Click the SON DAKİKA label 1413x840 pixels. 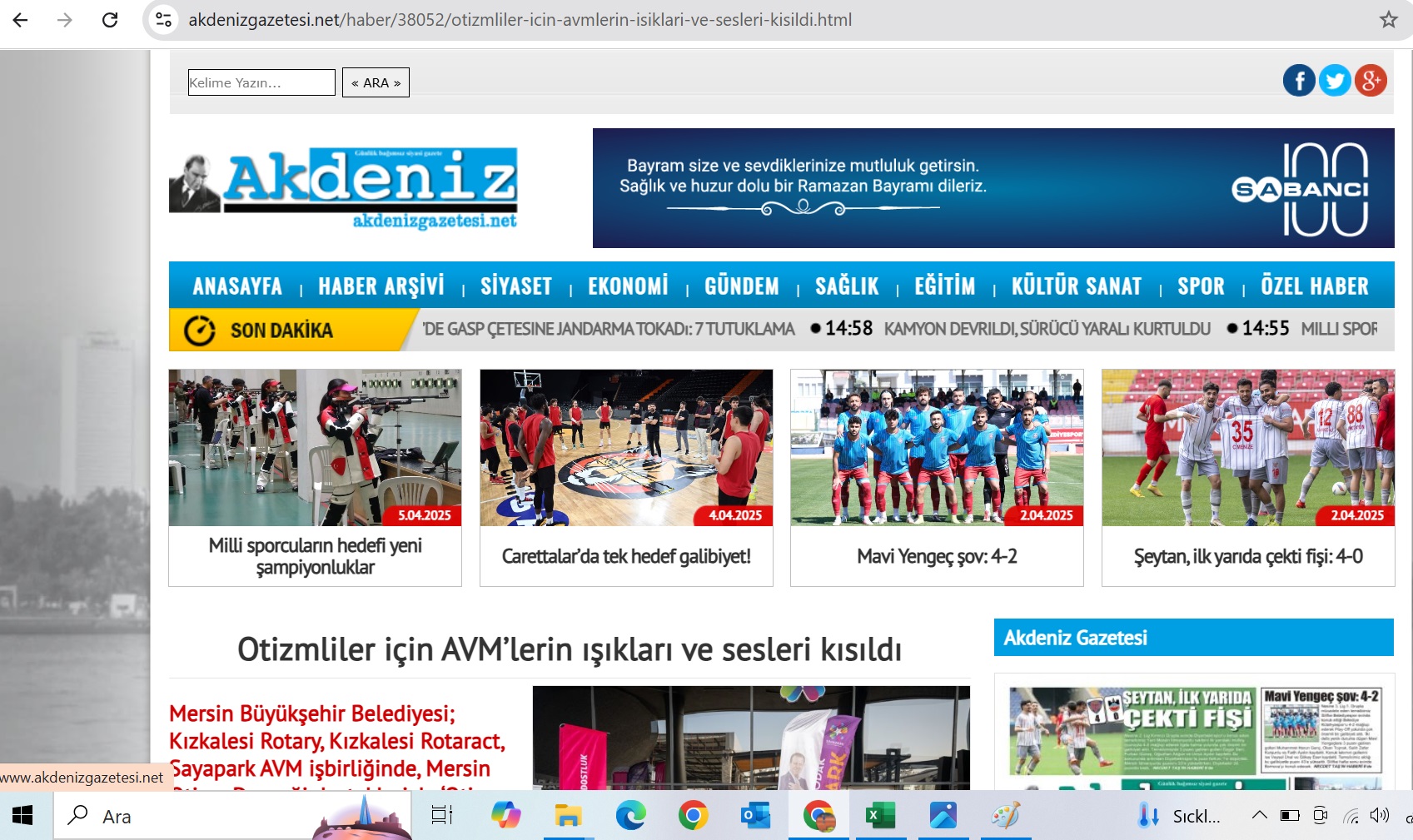[x=281, y=331]
